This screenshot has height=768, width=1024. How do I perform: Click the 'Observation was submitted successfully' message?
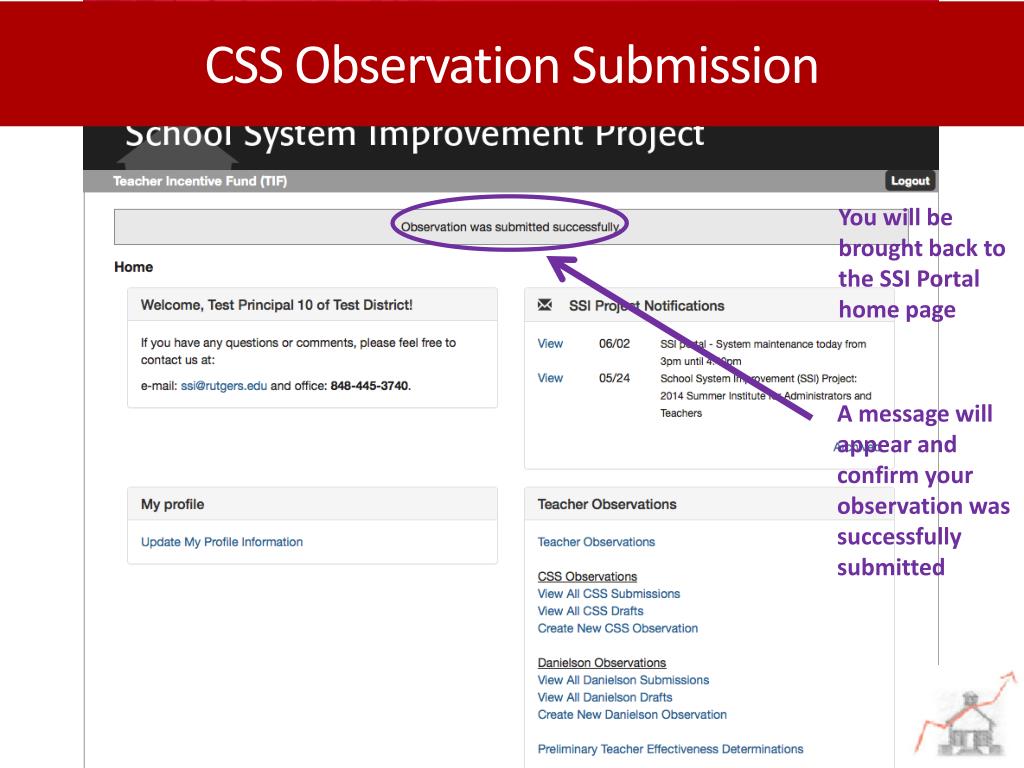tap(510, 227)
